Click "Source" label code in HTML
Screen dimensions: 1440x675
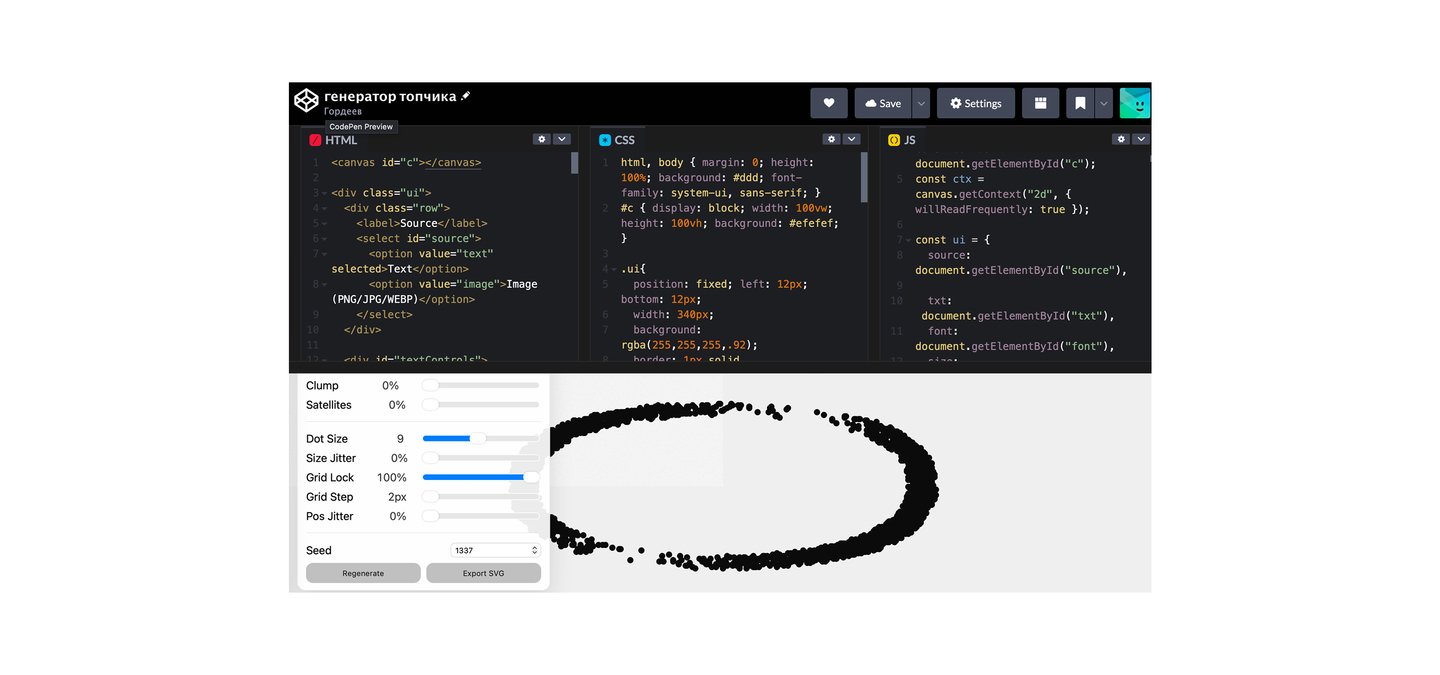(x=422, y=223)
